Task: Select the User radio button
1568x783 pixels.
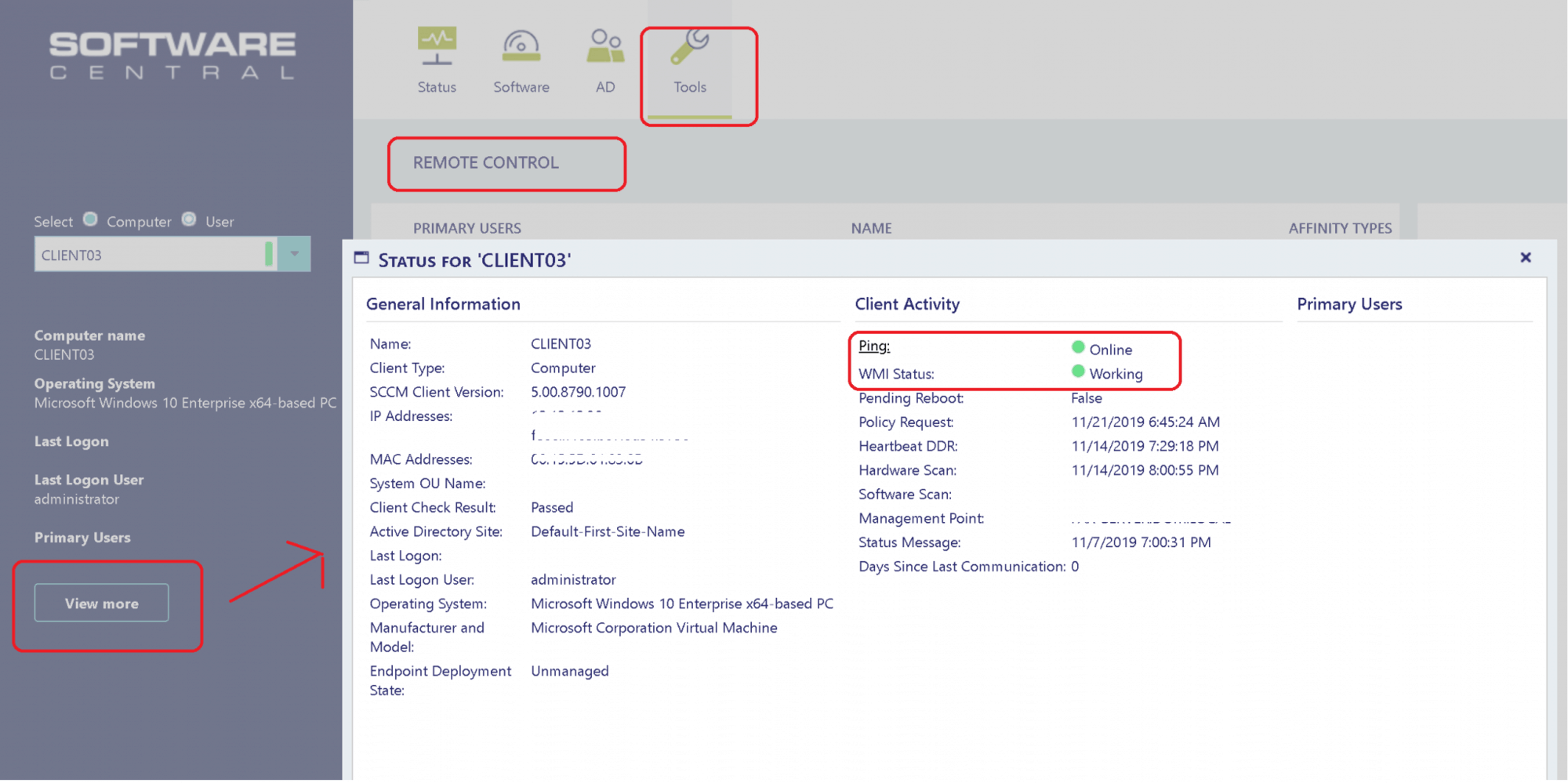Action: [x=189, y=219]
